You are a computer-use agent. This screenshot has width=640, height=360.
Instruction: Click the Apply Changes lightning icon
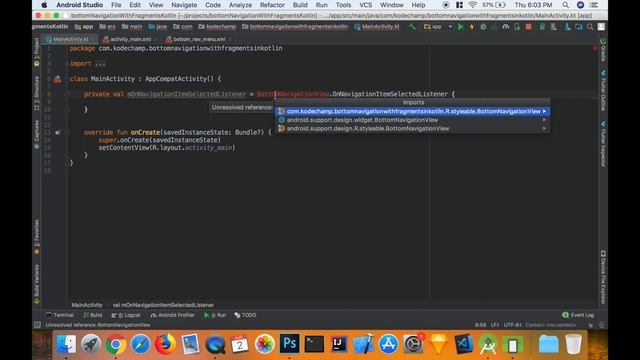pos(472,27)
